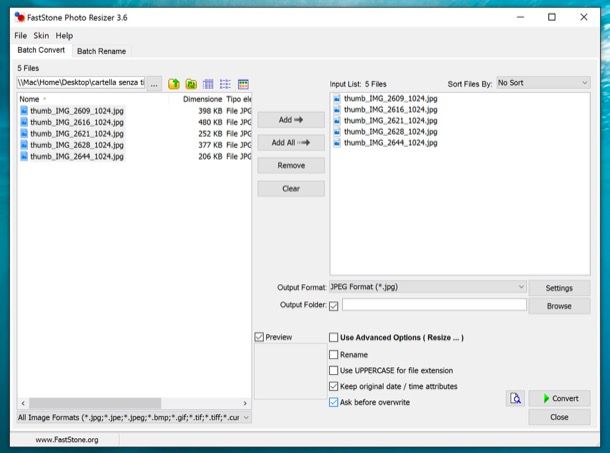Toggle the Preview checkbox
Viewport: 610px width, 453px height.
[x=259, y=337]
